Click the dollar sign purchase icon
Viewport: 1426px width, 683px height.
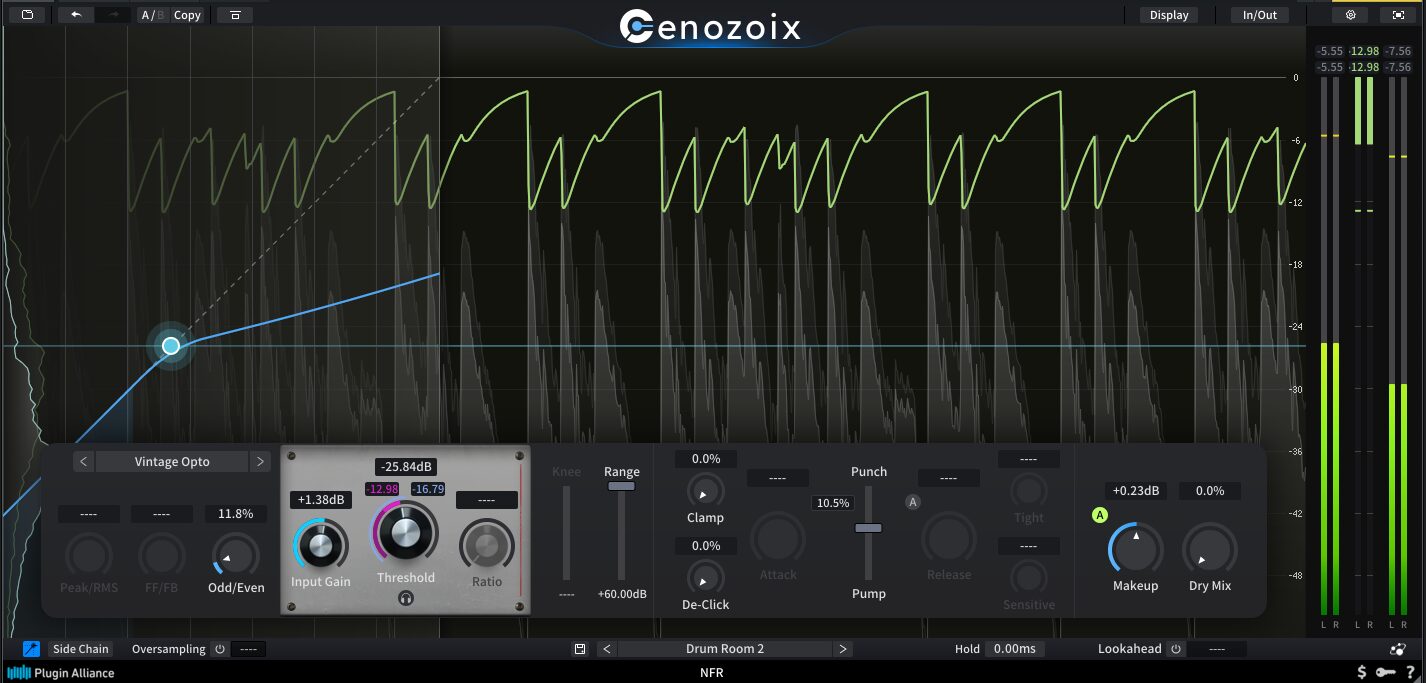point(1361,672)
